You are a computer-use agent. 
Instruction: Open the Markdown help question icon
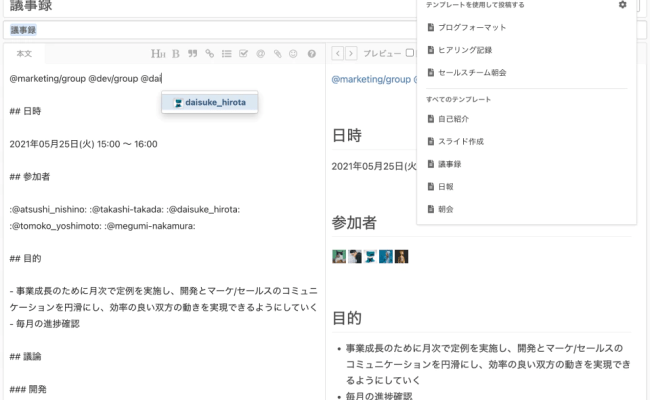(x=312, y=53)
